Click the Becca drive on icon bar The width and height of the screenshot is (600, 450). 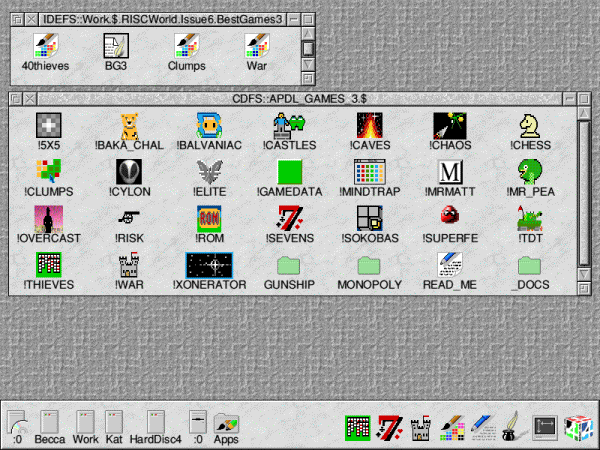[50, 423]
